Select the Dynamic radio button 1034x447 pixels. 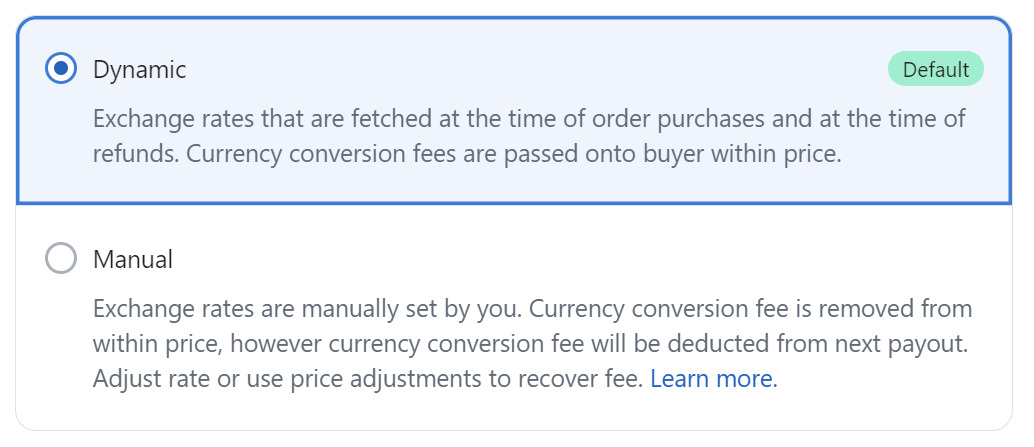tap(61, 69)
